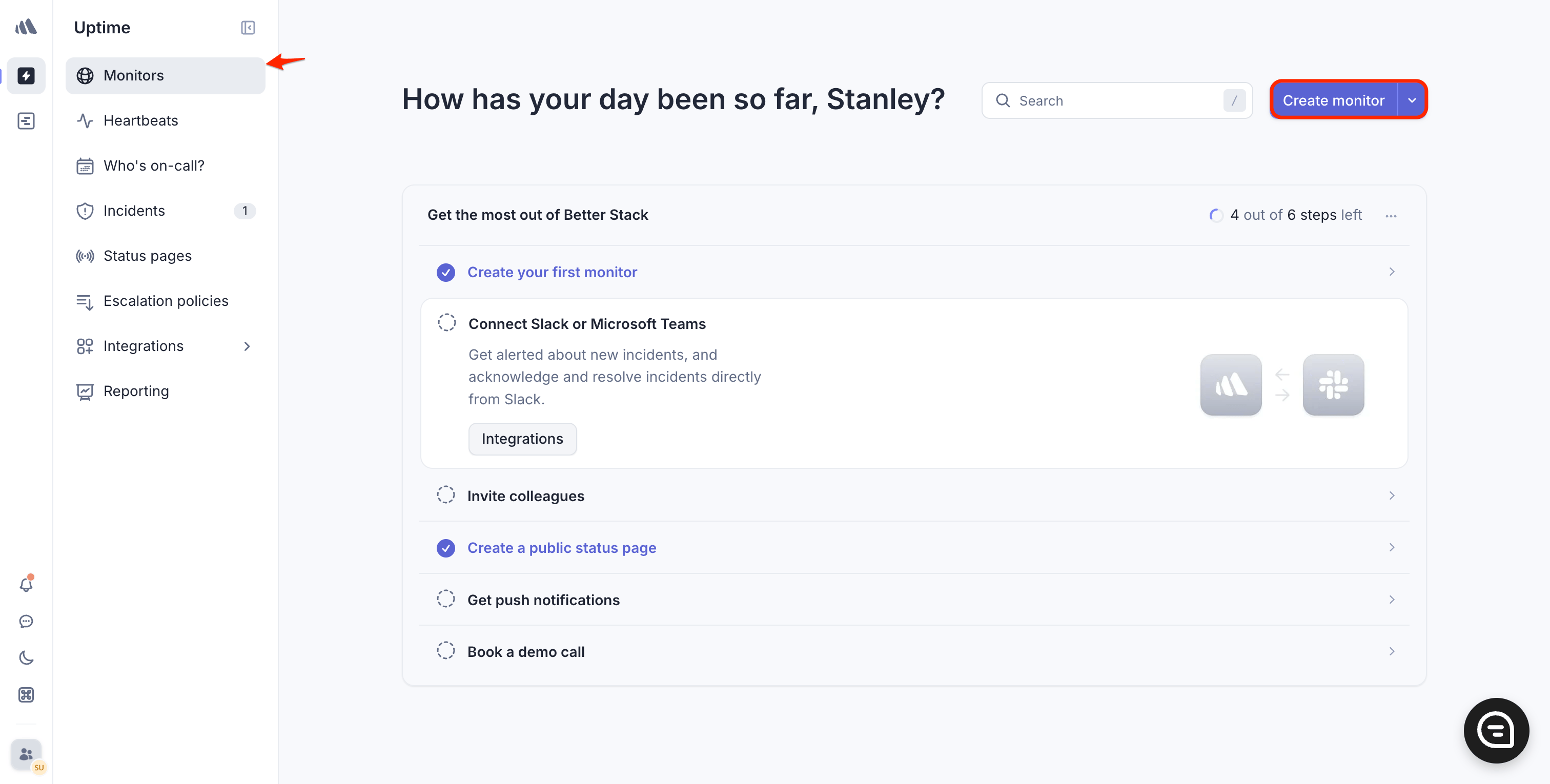Focus the Search input field
This screenshot has width=1550, height=784.
1117,100
